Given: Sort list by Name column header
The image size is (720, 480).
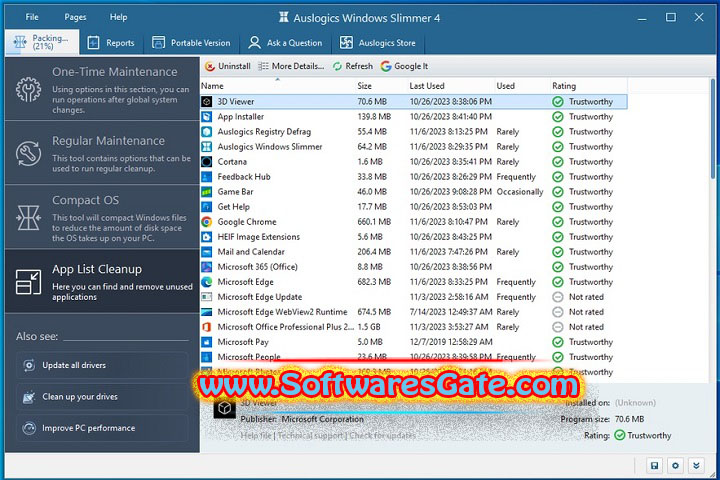Looking at the screenshot, I should point(277,86).
